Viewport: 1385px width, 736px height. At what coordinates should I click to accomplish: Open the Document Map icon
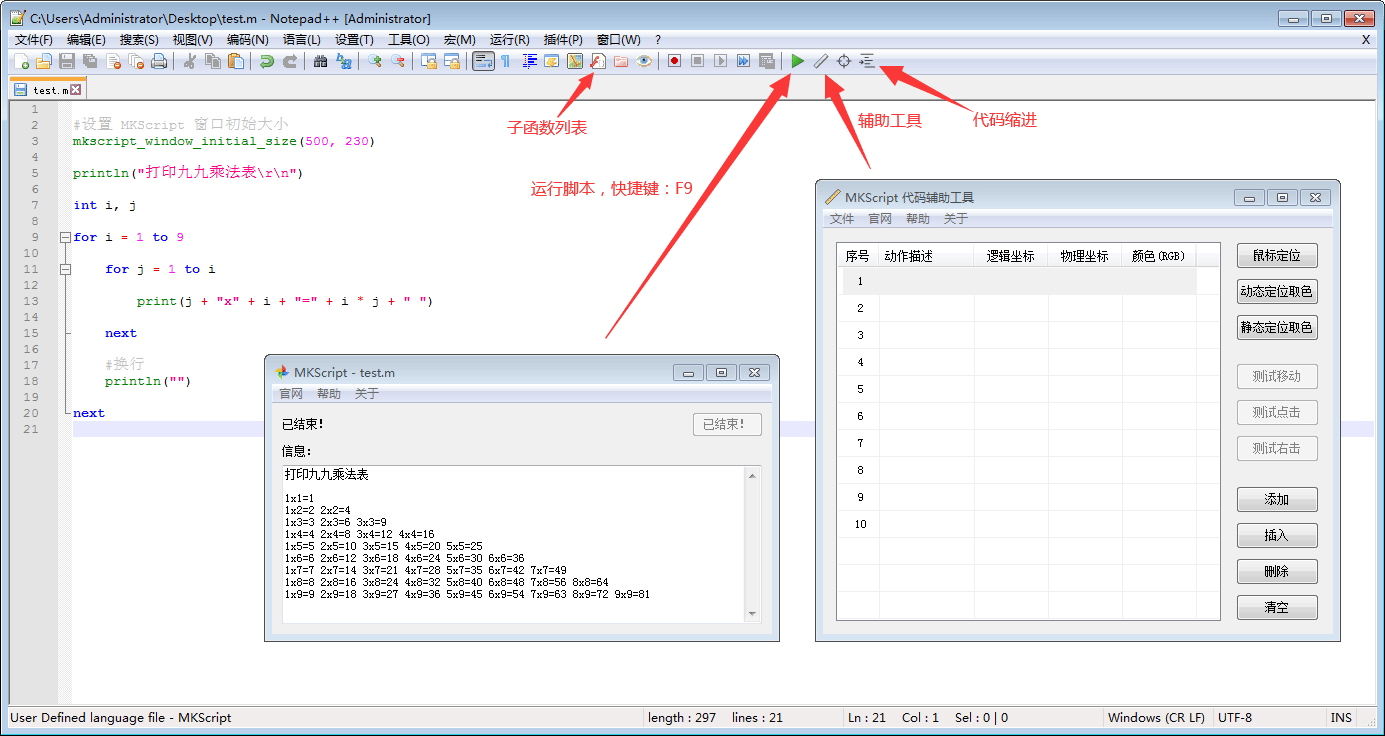(574, 61)
